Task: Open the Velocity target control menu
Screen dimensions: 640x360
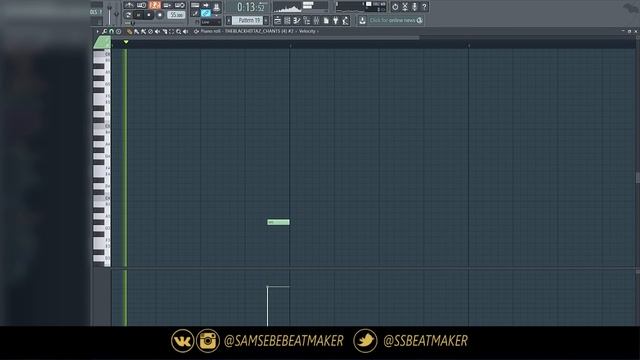Action: tap(307, 31)
